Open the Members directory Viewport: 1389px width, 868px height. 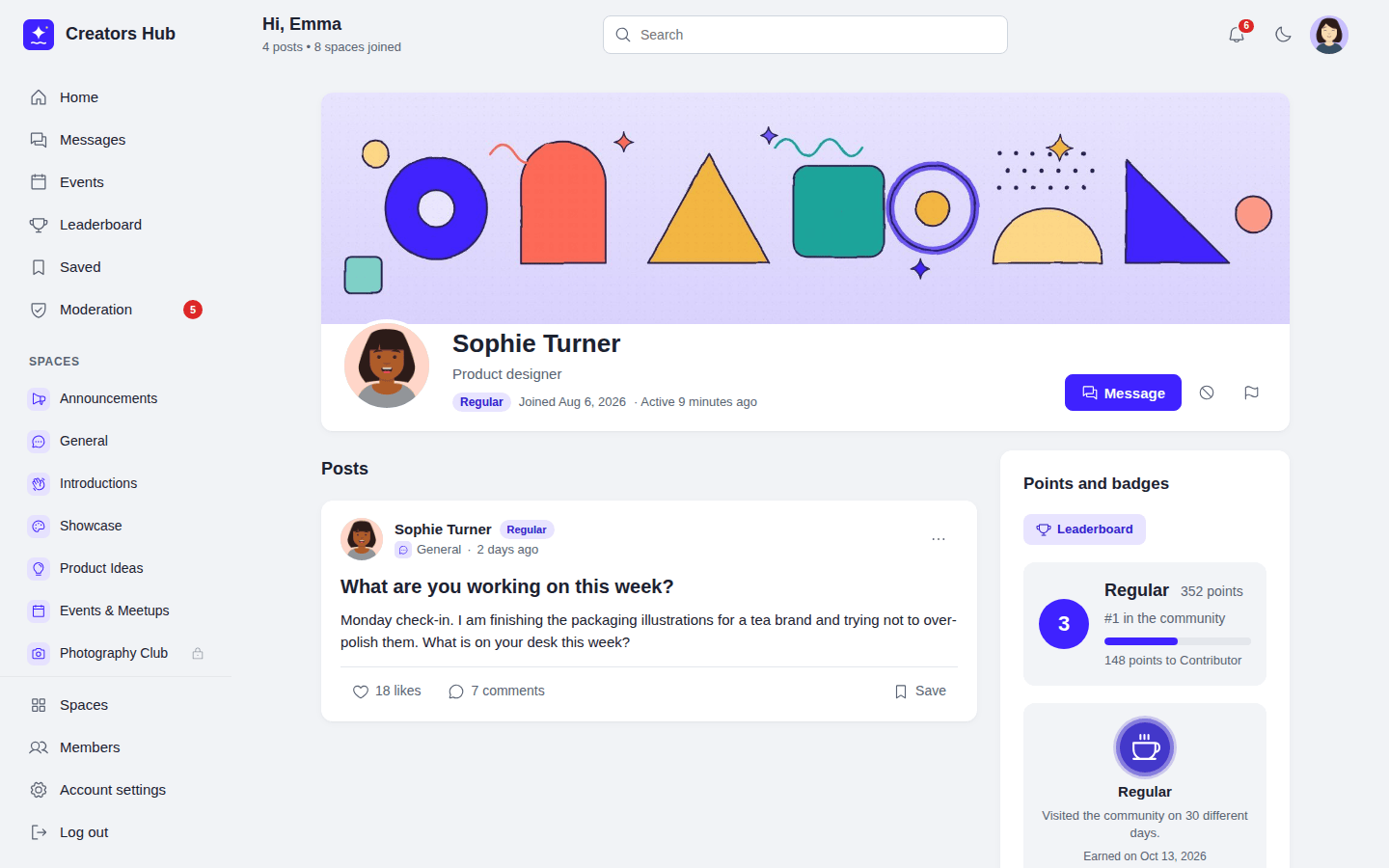(116, 747)
